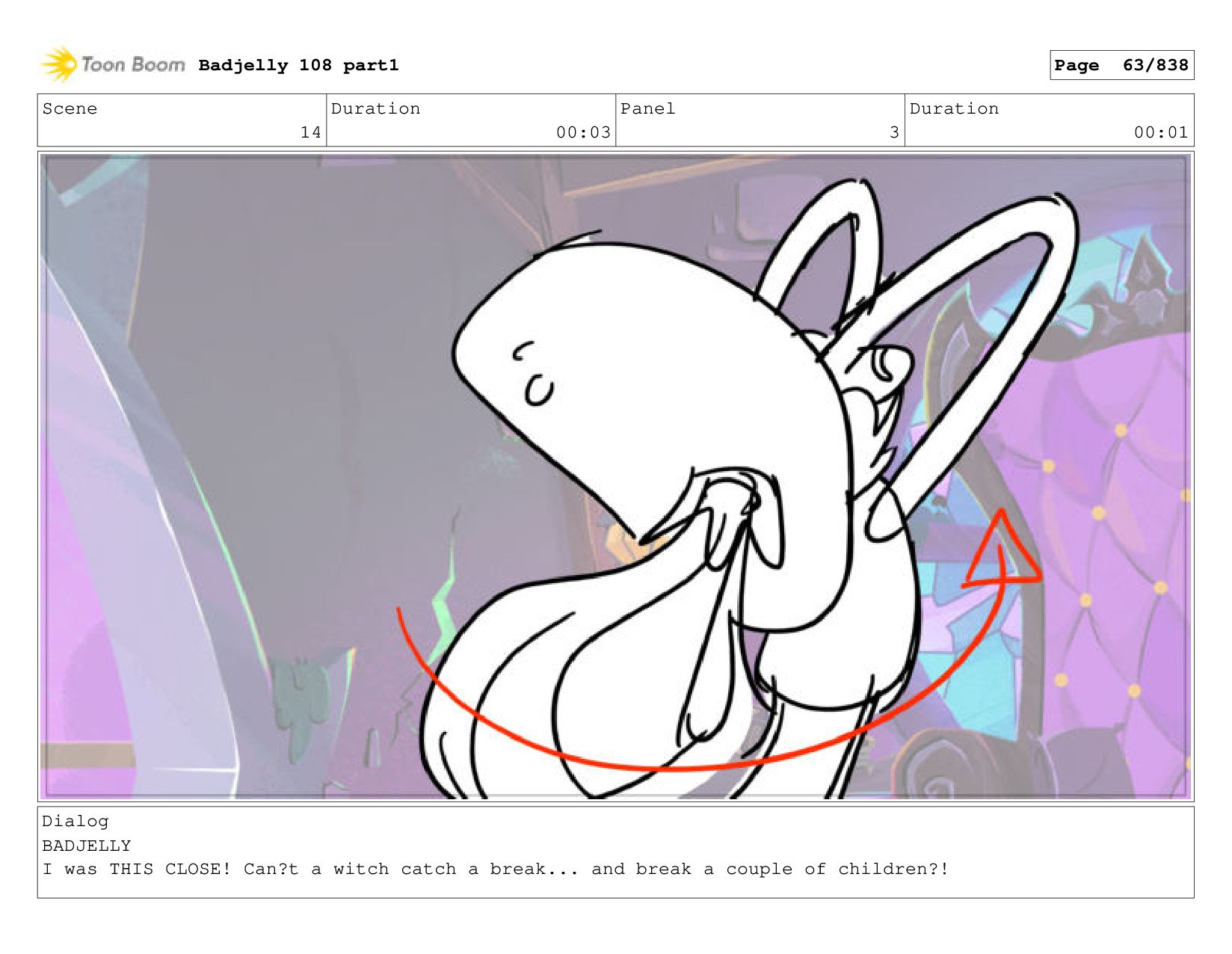Click the Panel number '3' cell
This screenshot has height=954, width=1232.
point(760,120)
